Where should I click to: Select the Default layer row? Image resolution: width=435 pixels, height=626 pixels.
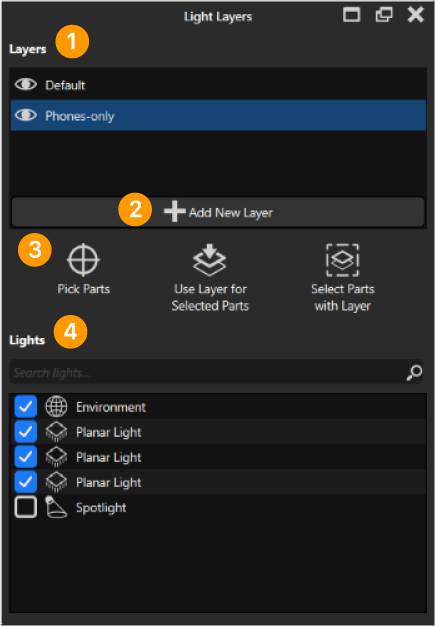pos(218,84)
